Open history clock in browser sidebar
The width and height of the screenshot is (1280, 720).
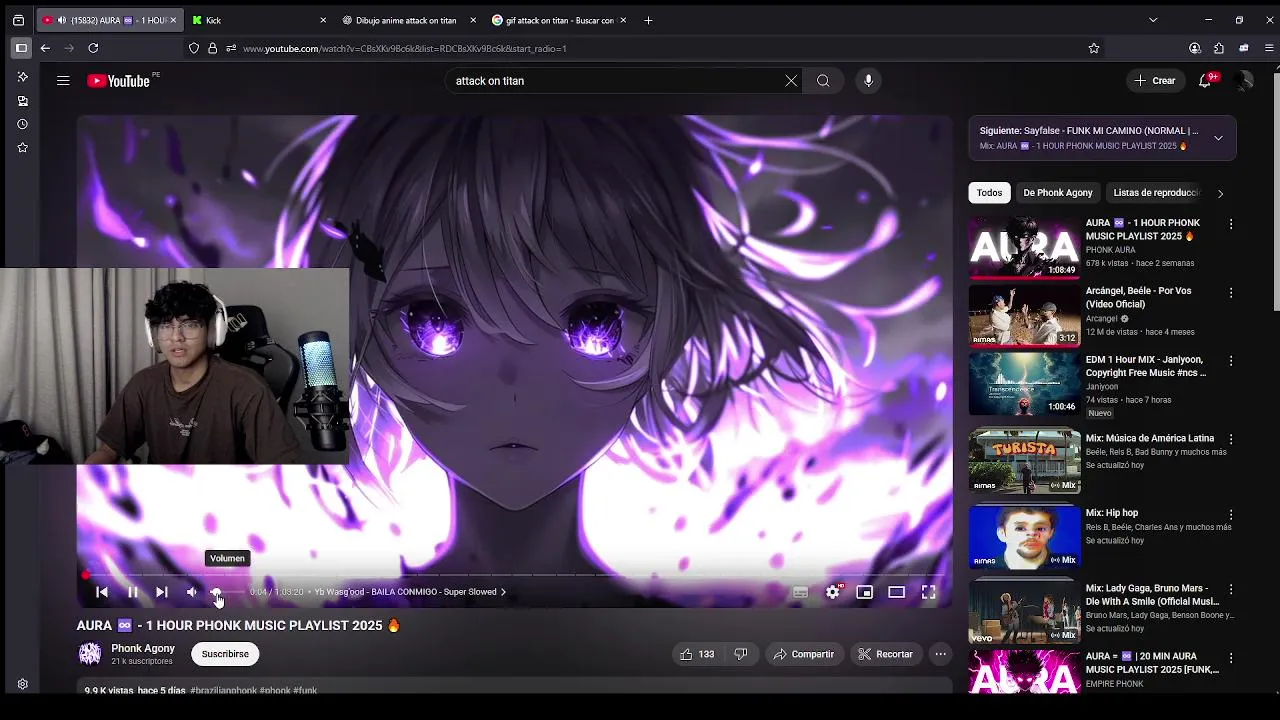[x=22, y=124]
